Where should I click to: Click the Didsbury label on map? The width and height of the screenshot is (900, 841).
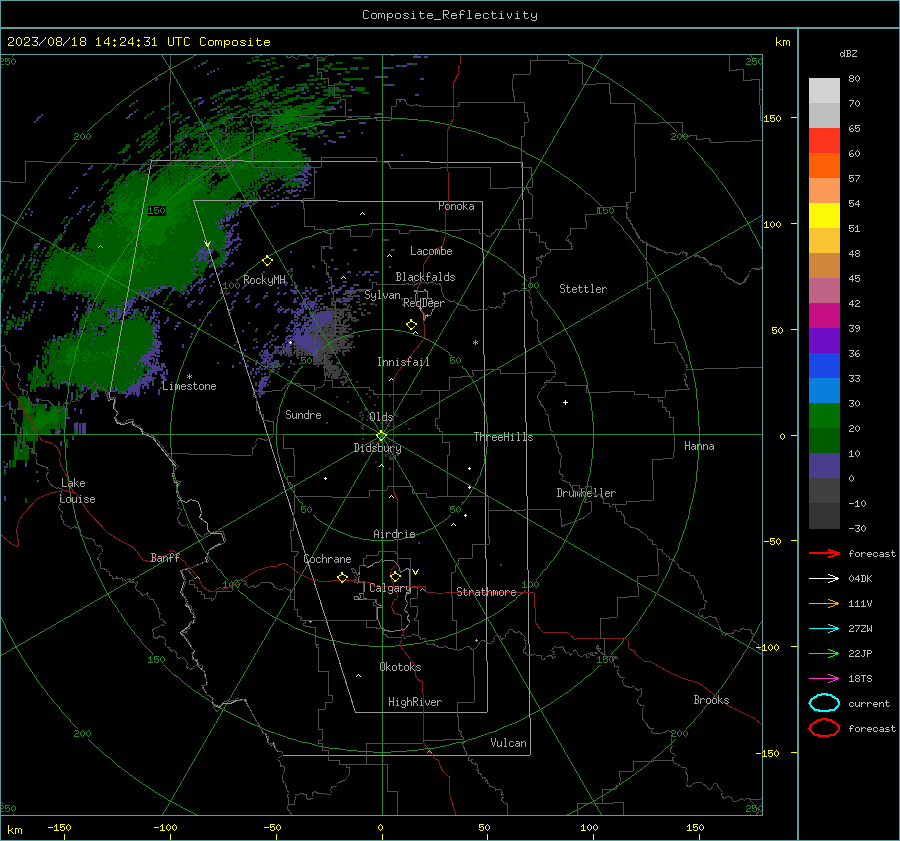coord(377,448)
